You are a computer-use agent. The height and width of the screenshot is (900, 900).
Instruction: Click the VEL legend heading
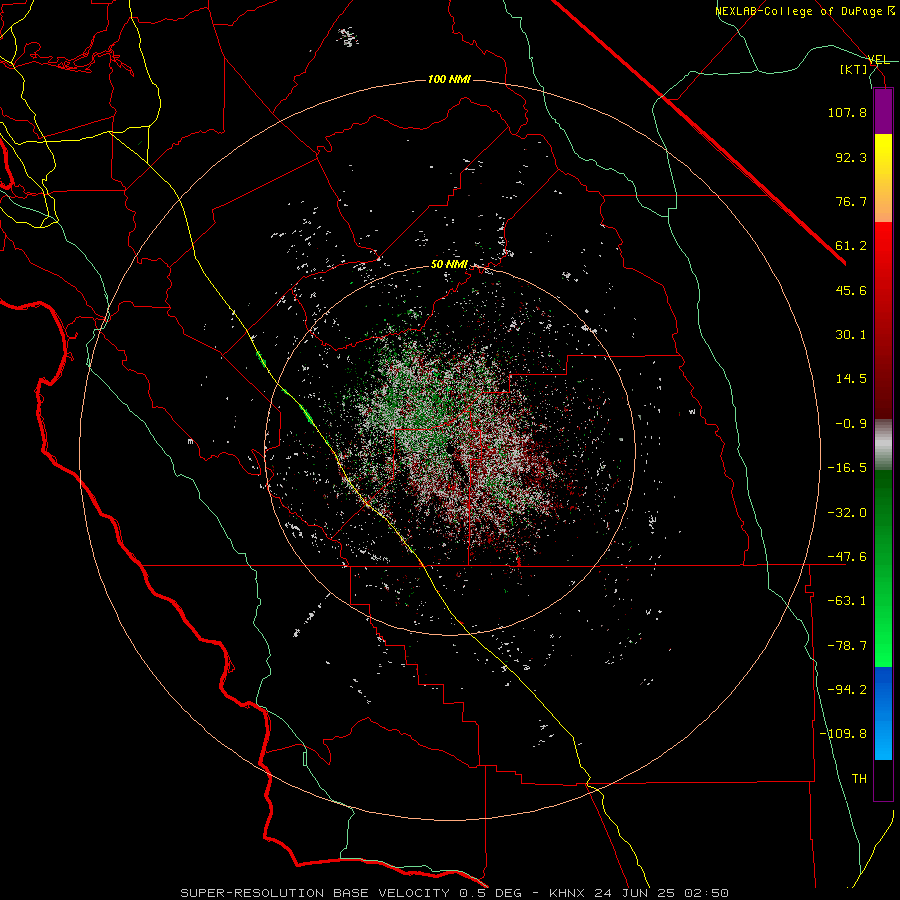click(x=878, y=60)
